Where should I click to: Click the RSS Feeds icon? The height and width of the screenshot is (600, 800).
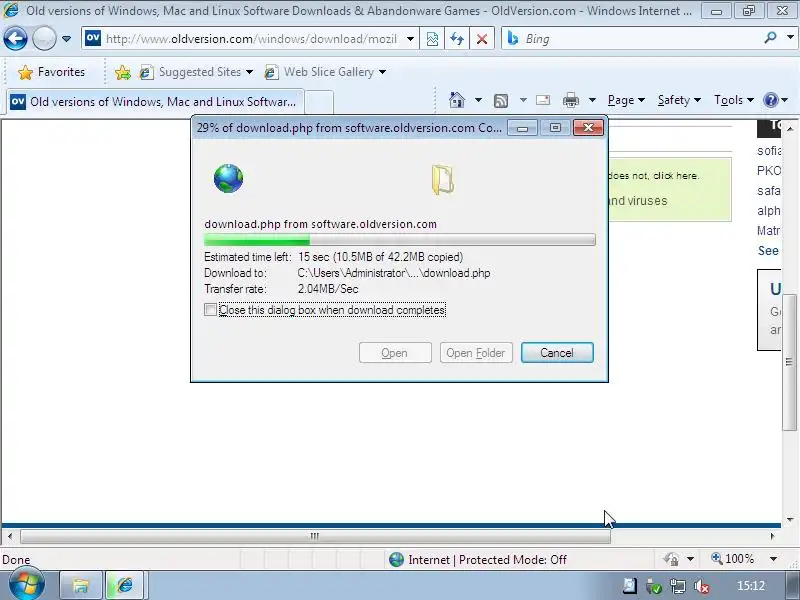click(x=501, y=101)
